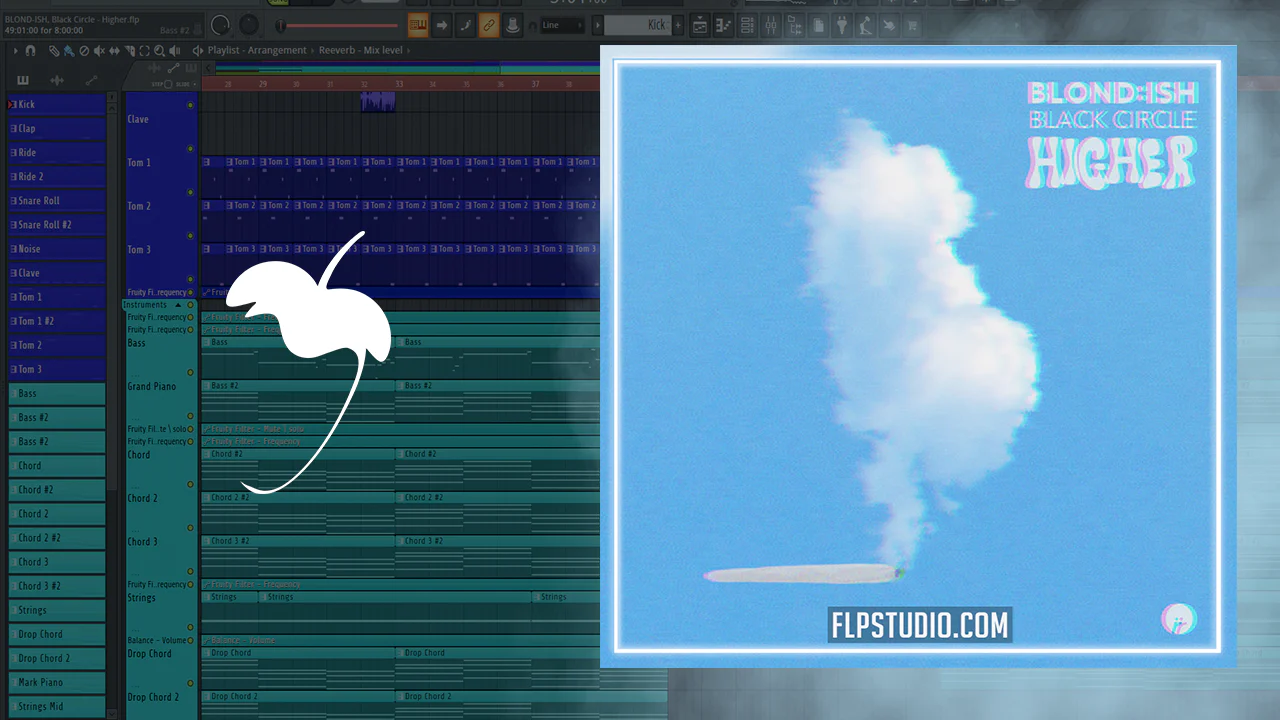Viewport: 1280px width, 720px height.
Task: Open the Line snap dropdown
Action: pos(562,25)
